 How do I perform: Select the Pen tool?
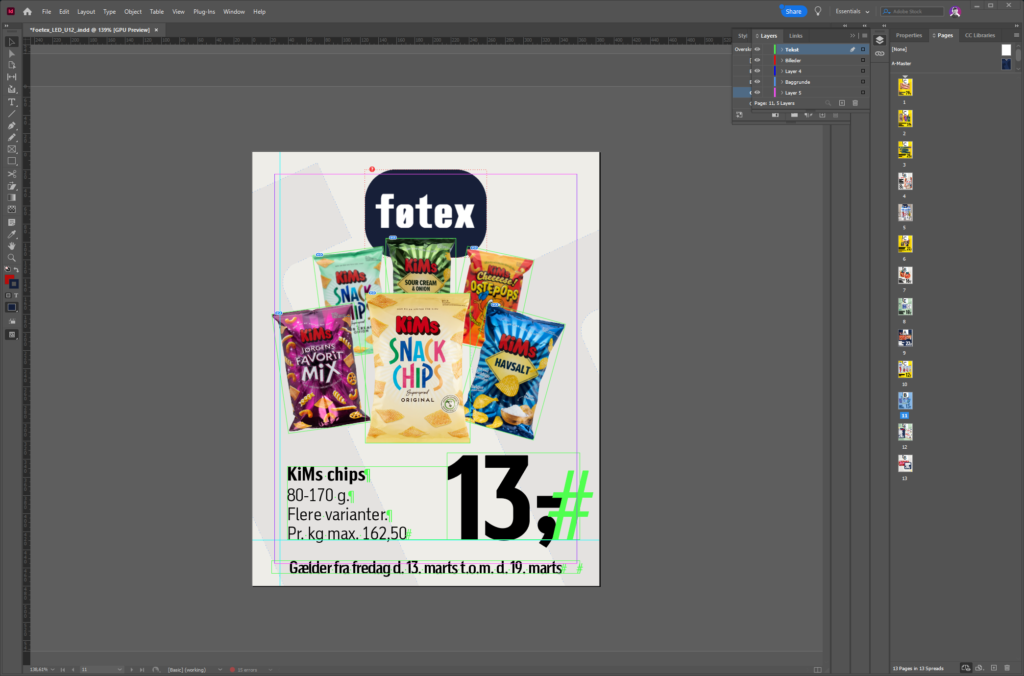pyautogui.click(x=12, y=125)
